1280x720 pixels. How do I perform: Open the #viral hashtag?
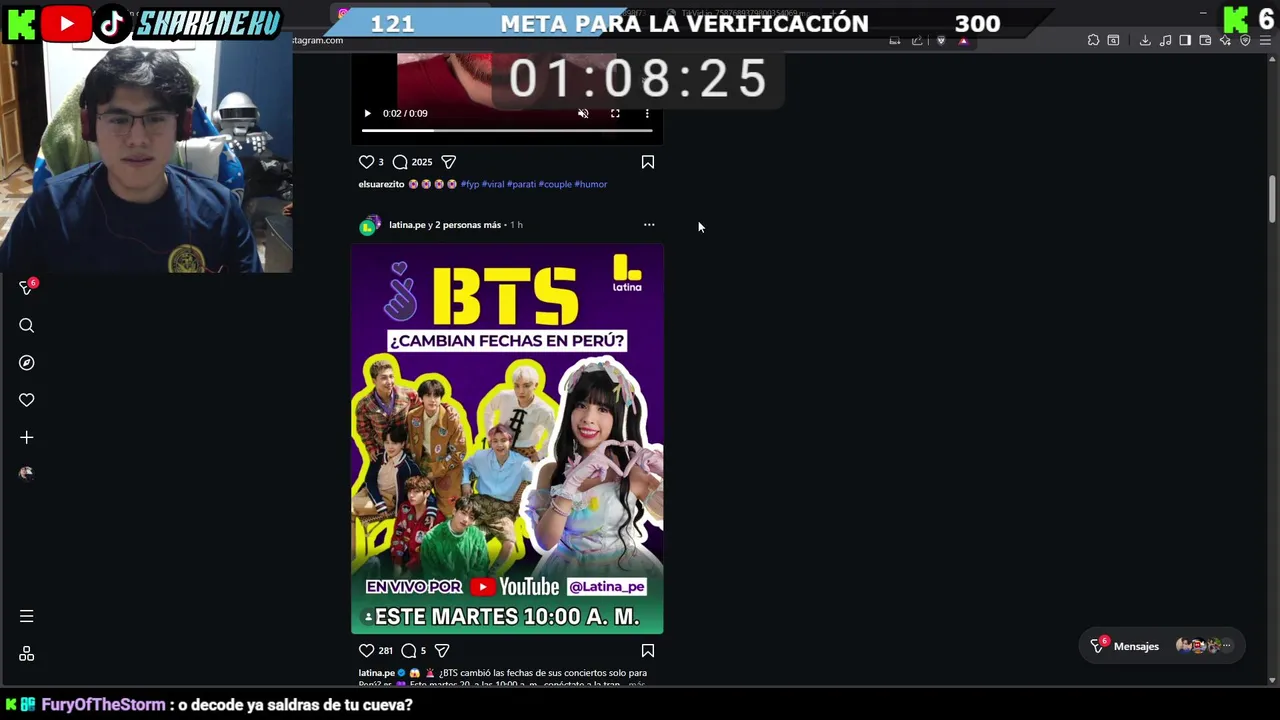click(x=493, y=184)
